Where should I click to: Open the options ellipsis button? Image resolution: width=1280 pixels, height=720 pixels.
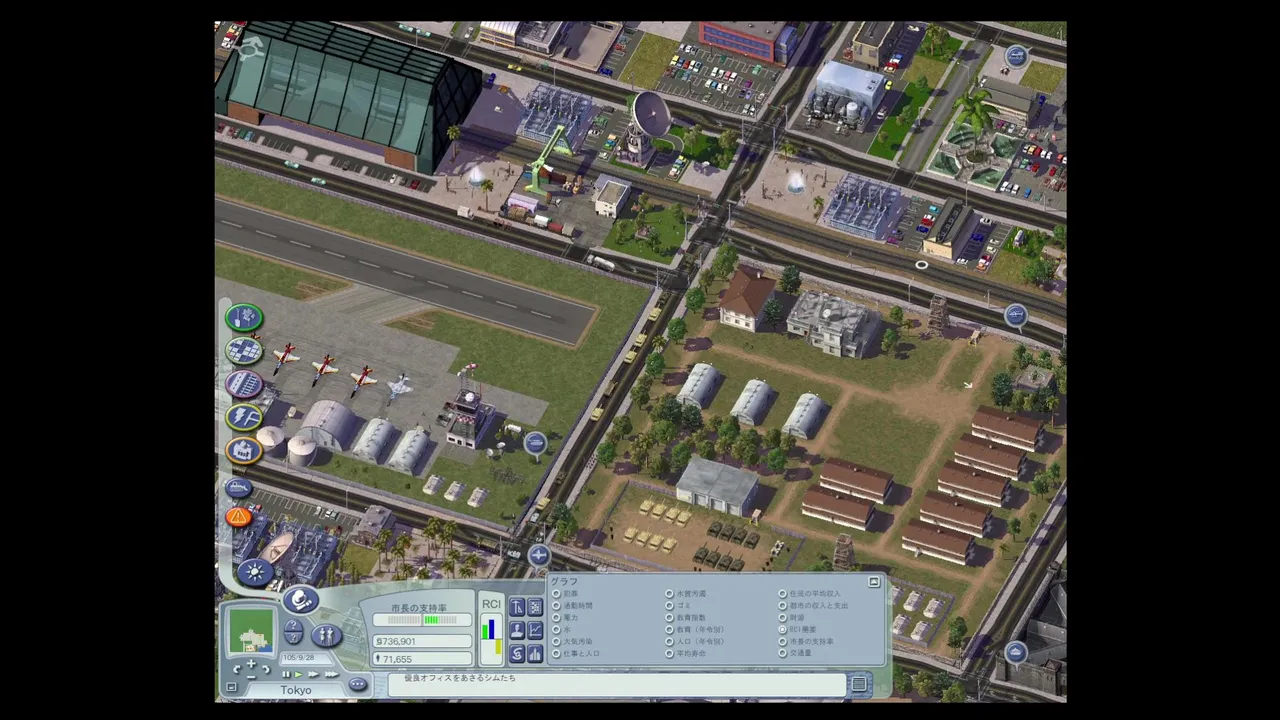[358, 684]
